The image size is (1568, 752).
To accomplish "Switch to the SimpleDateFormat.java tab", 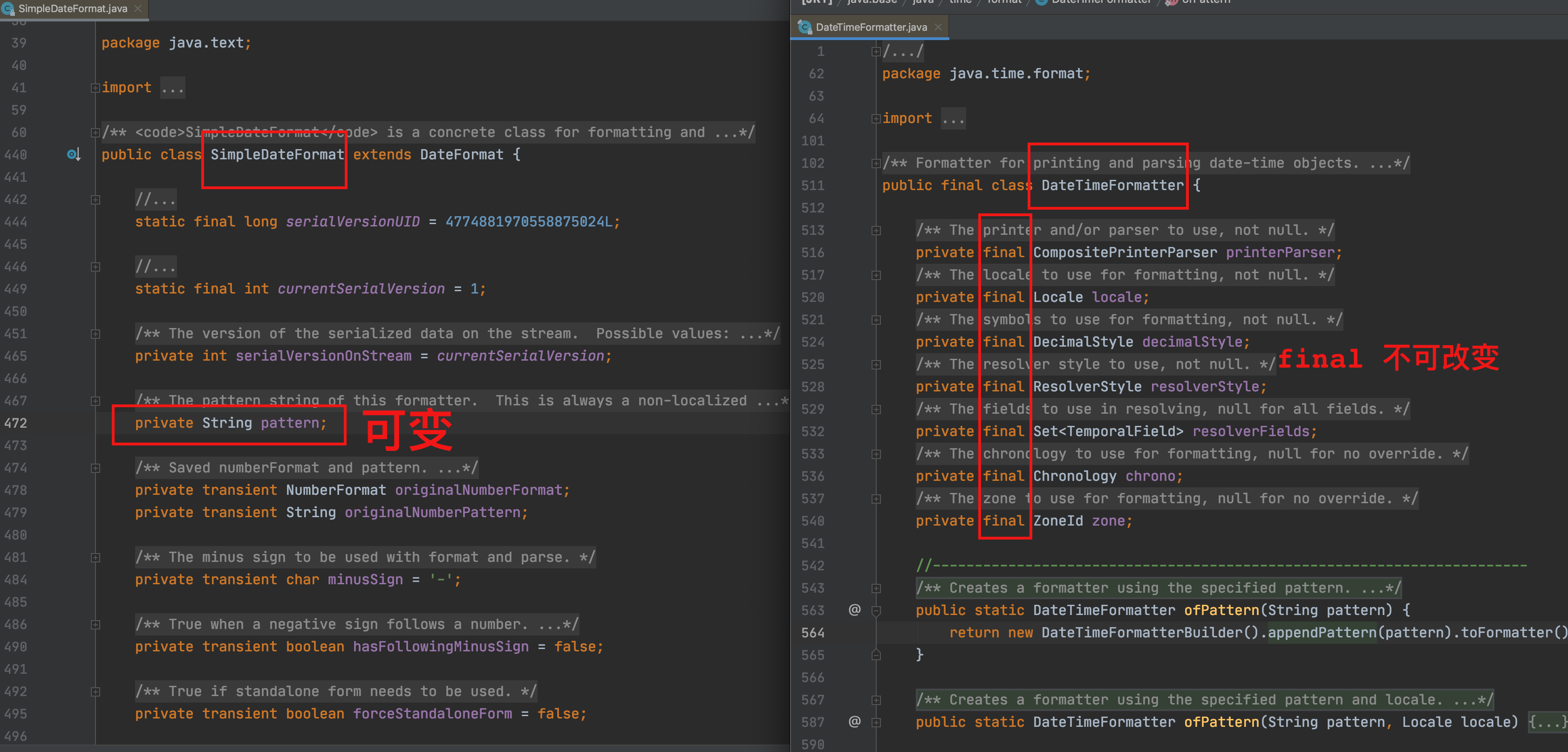I will click(73, 8).
